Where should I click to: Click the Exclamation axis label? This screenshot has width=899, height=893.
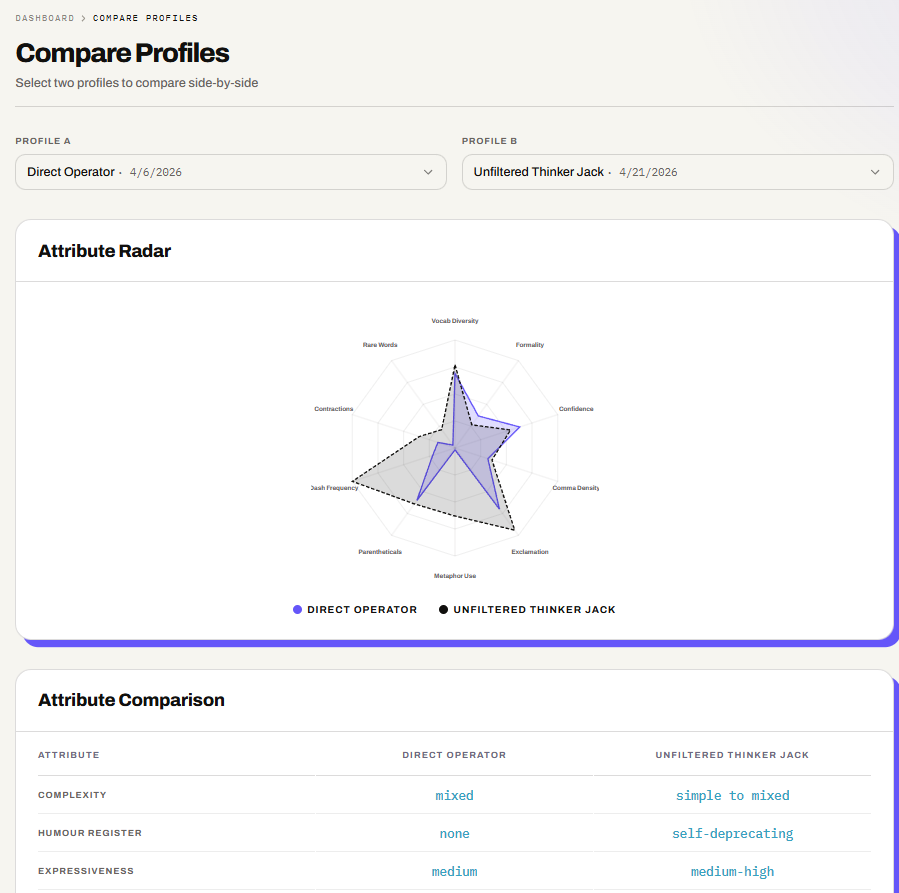(530, 551)
